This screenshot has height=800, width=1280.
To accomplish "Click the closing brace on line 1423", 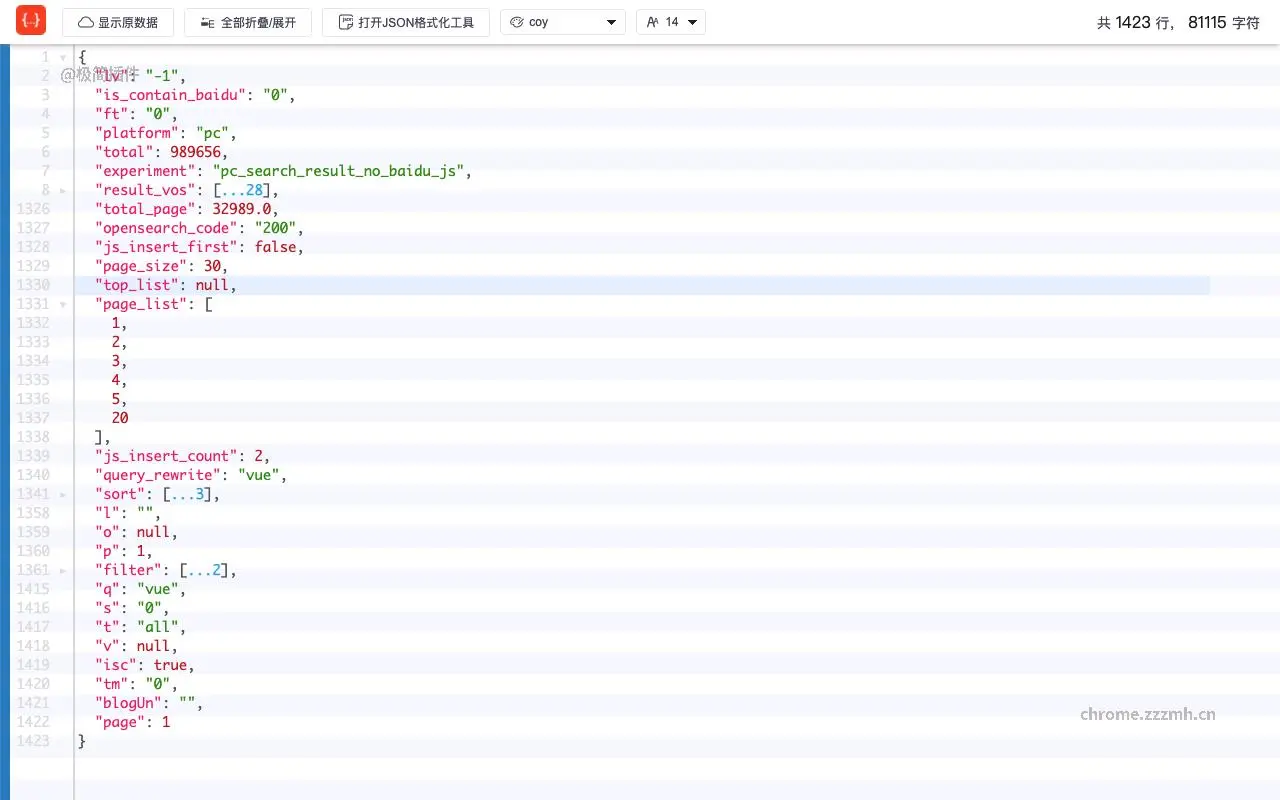I will 82,741.
